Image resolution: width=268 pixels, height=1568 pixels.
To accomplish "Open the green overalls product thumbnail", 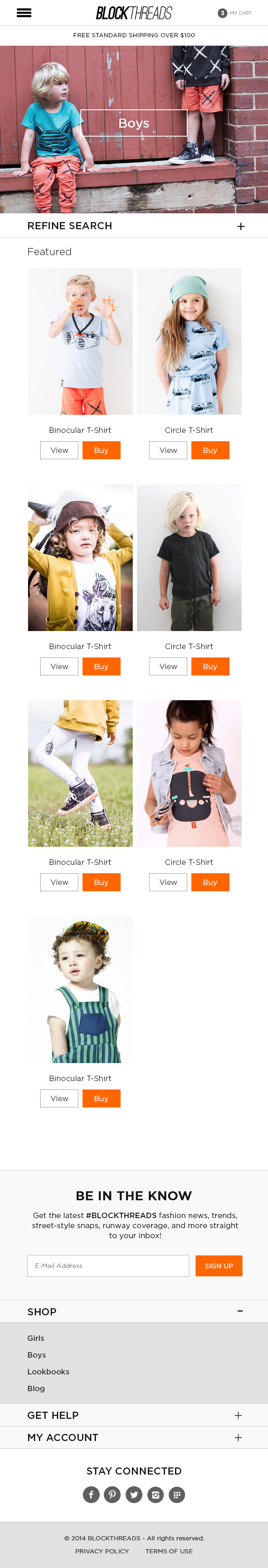I will [x=80, y=989].
